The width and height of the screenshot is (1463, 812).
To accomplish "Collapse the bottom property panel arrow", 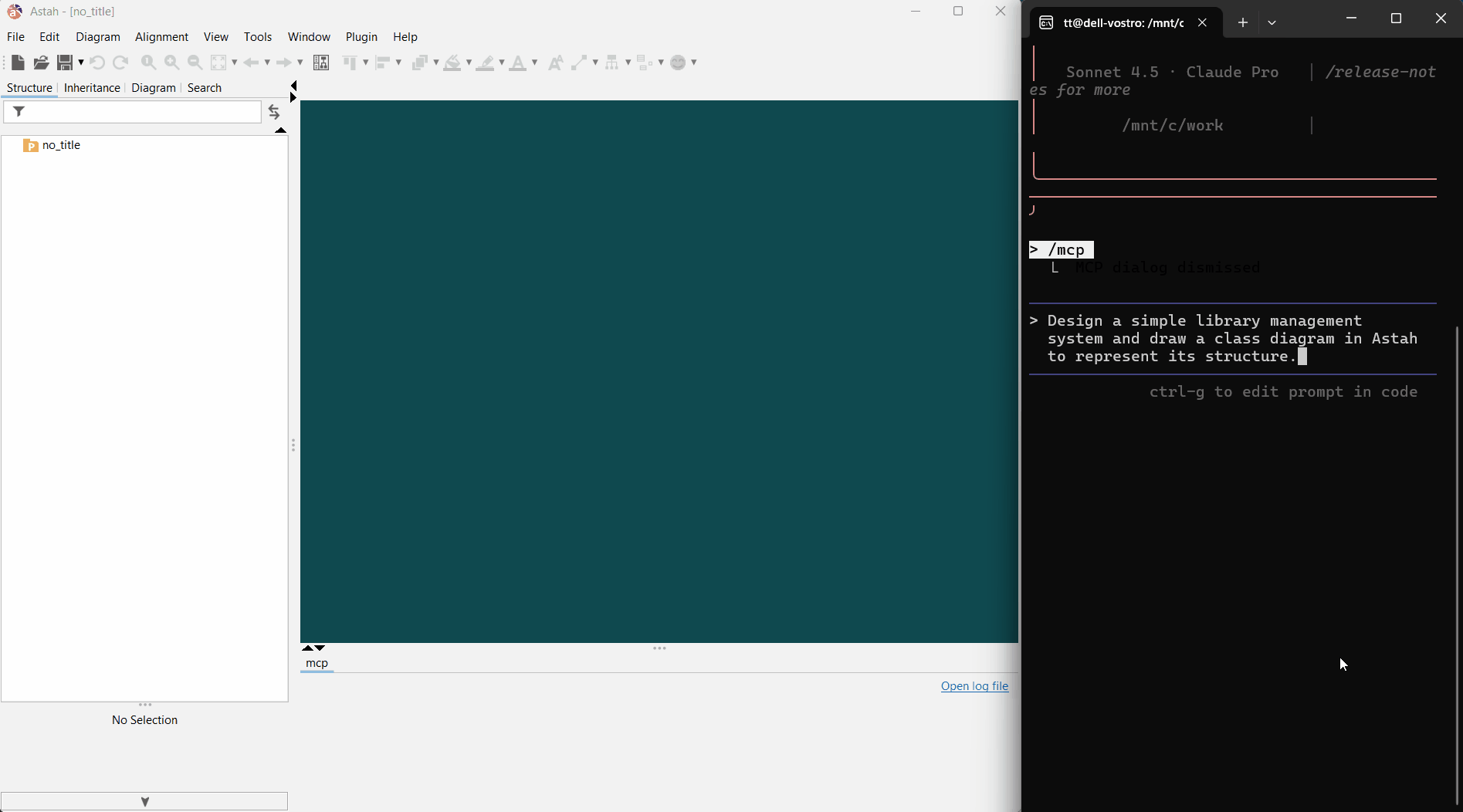I will (x=144, y=801).
